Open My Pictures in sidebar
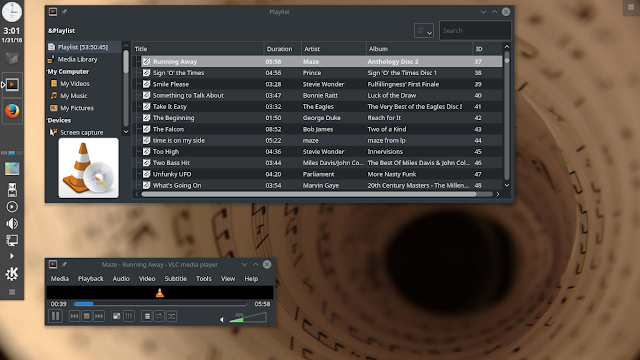 coord(77,108)
